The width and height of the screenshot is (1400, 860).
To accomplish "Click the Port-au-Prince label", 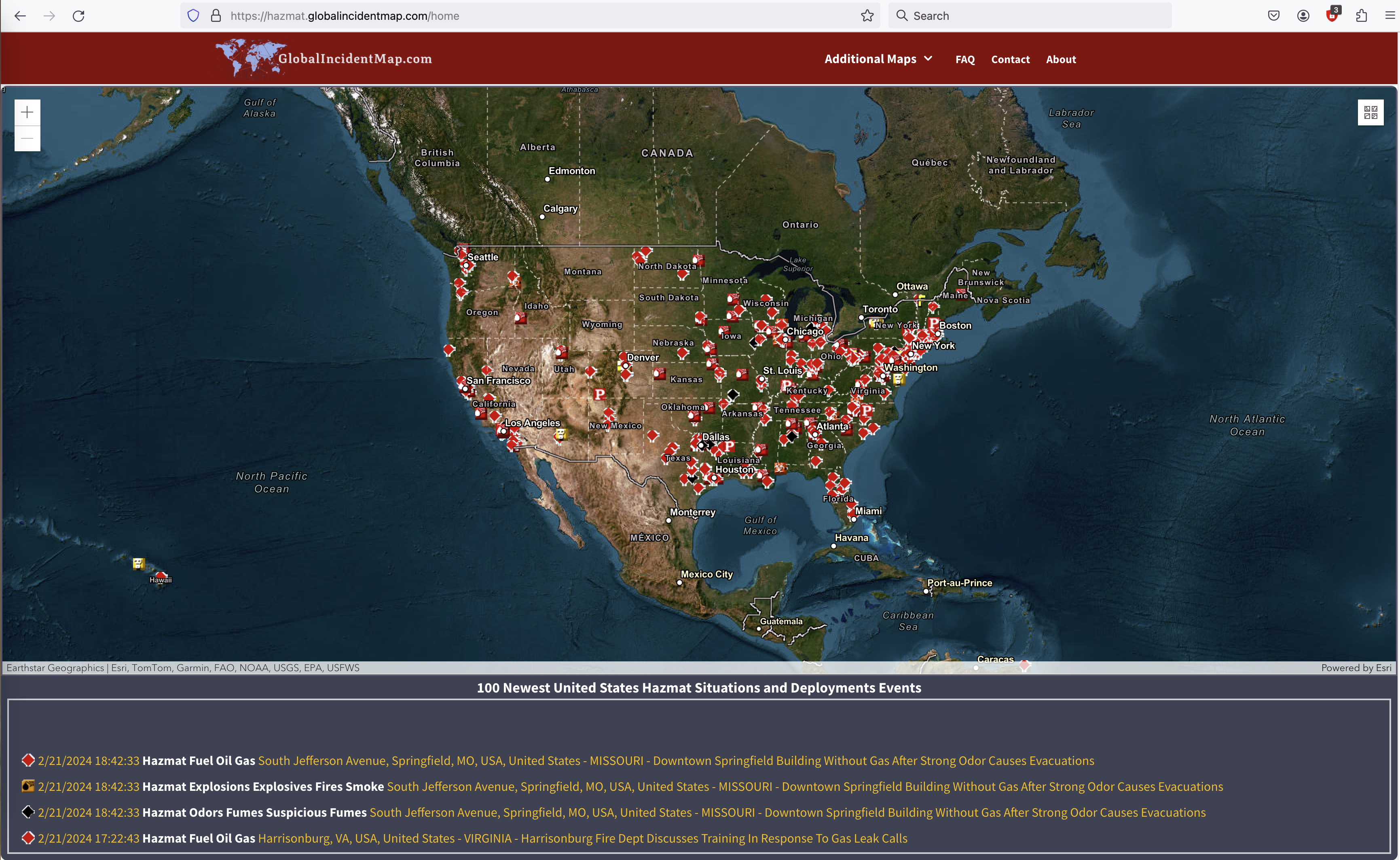I will pos(959,583).
